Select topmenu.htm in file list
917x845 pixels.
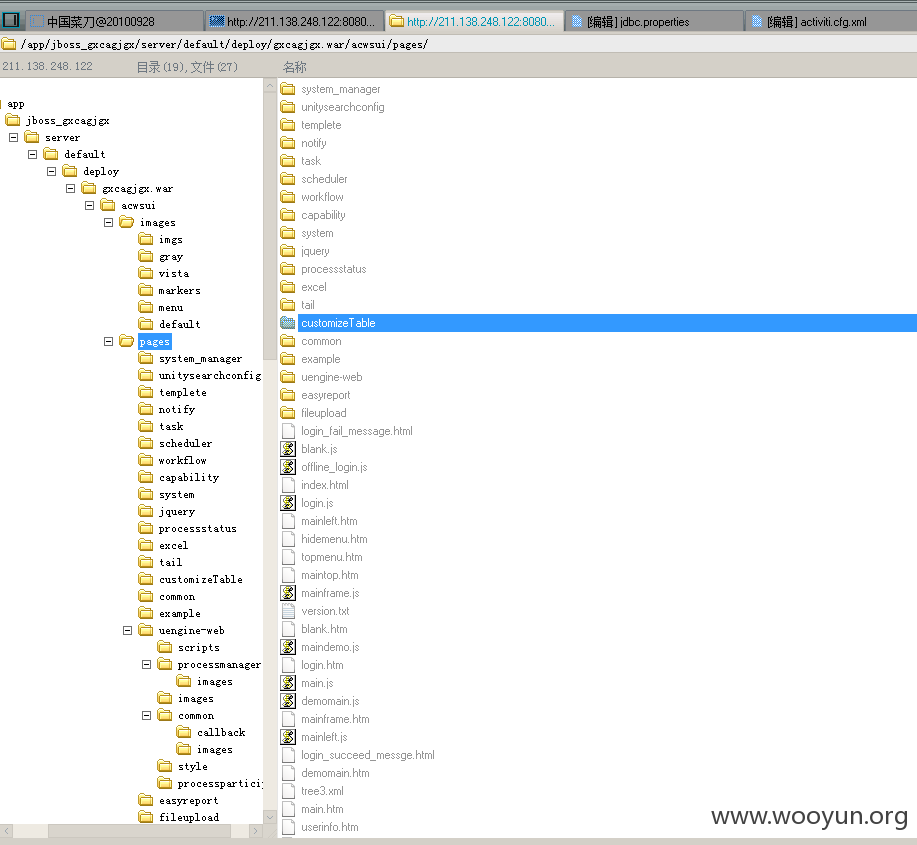click(332, 557)
